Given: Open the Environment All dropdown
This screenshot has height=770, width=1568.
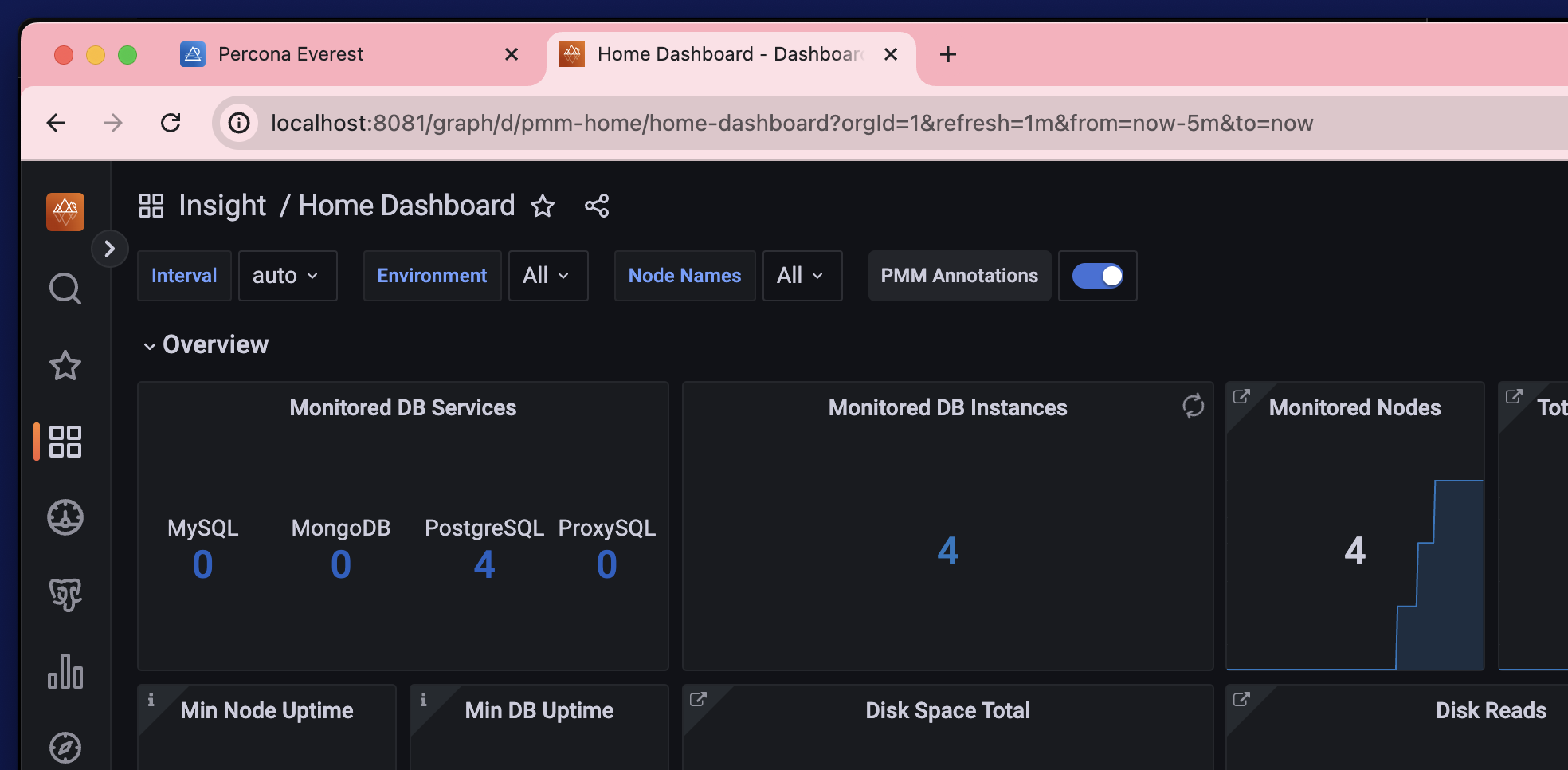Looking at the screenshot, I should pos(547,276).
